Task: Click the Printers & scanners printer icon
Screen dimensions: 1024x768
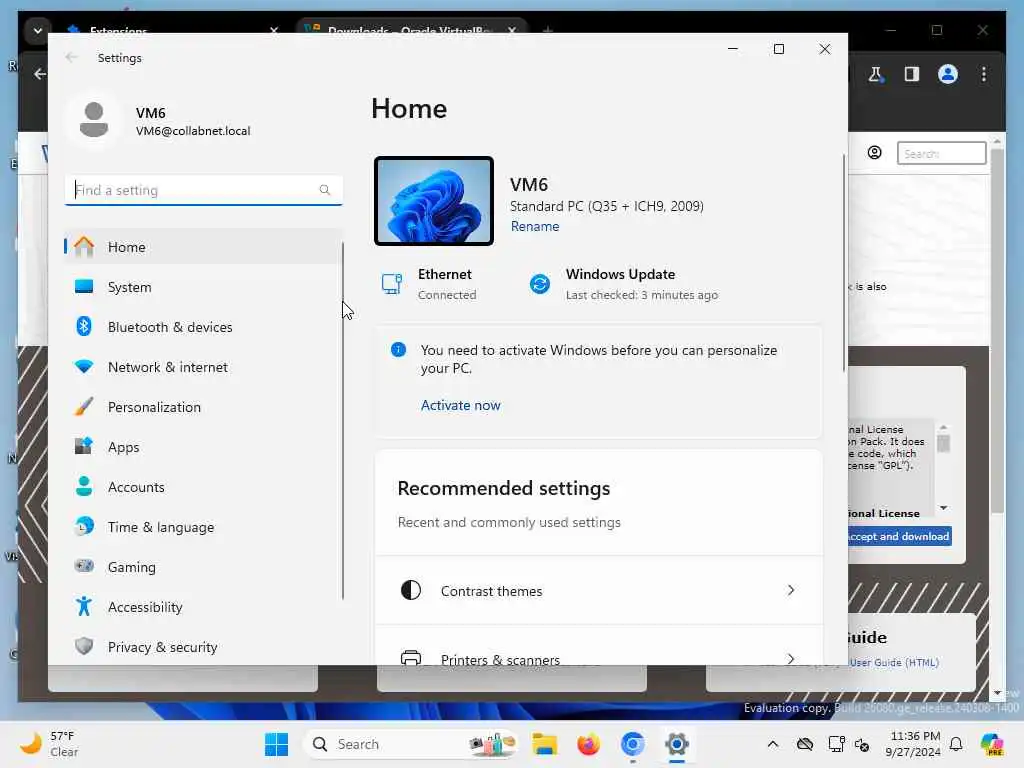Action: pos(411,658)
